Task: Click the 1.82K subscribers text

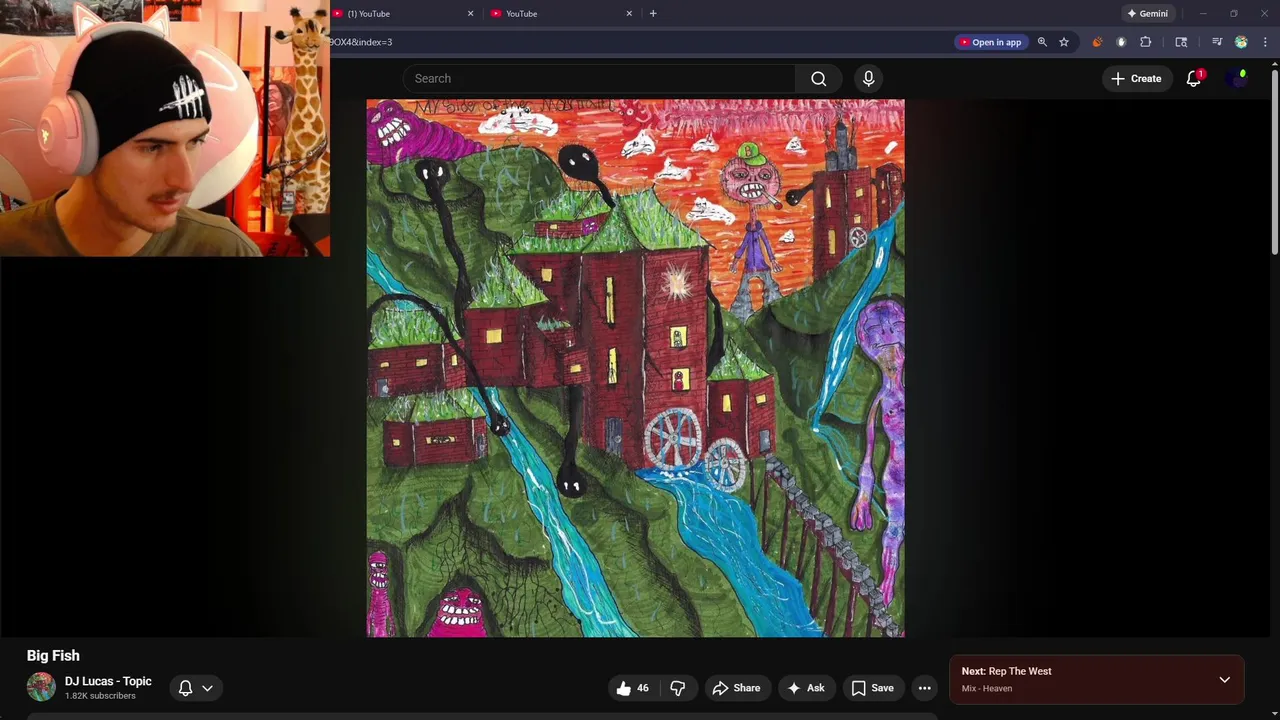Action: point(100,696)
